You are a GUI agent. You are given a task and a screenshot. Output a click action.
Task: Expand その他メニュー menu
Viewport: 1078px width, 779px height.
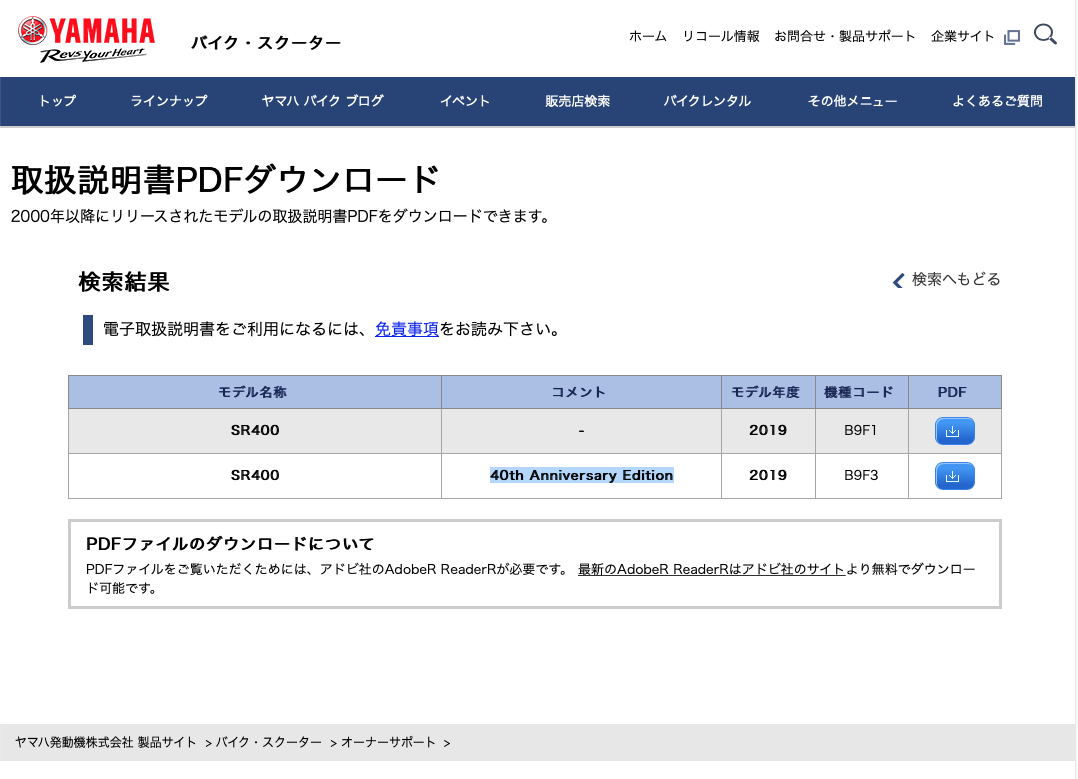(x=852, y=101)
